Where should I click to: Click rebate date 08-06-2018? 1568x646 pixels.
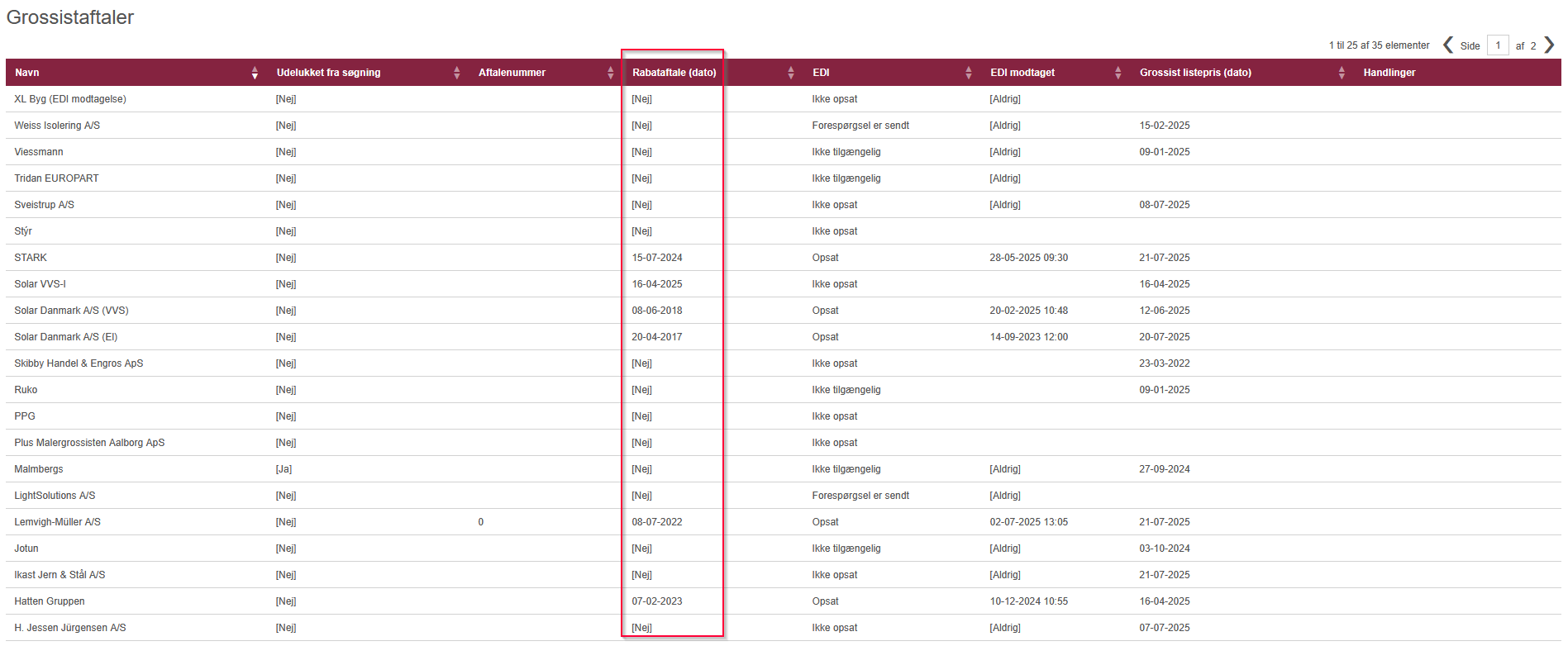(x=657, y=311)
